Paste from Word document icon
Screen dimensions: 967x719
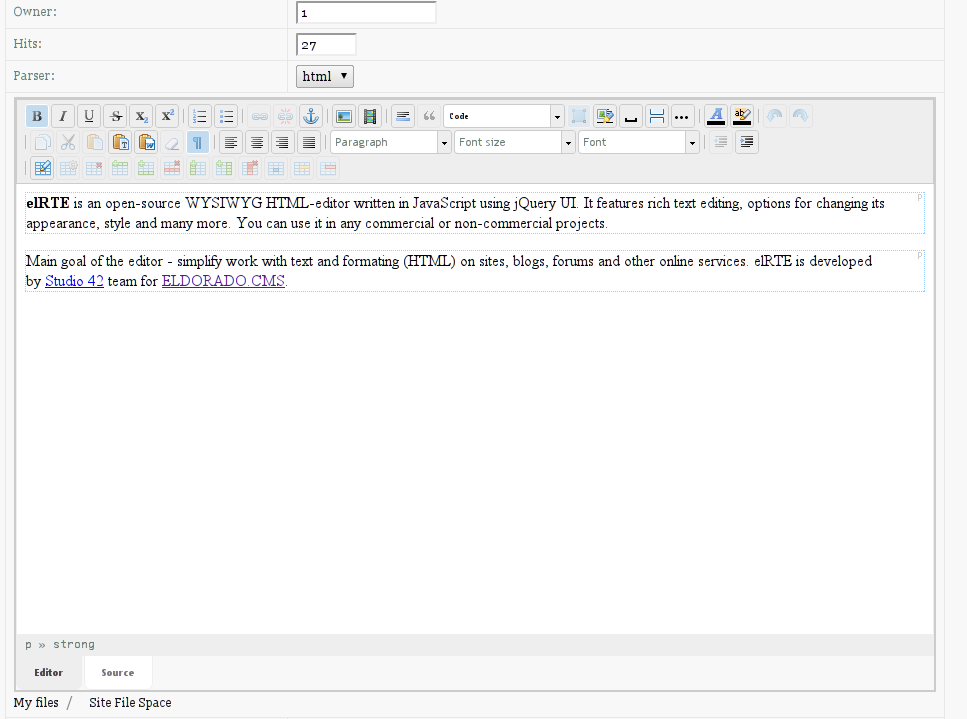pos(147,142)
